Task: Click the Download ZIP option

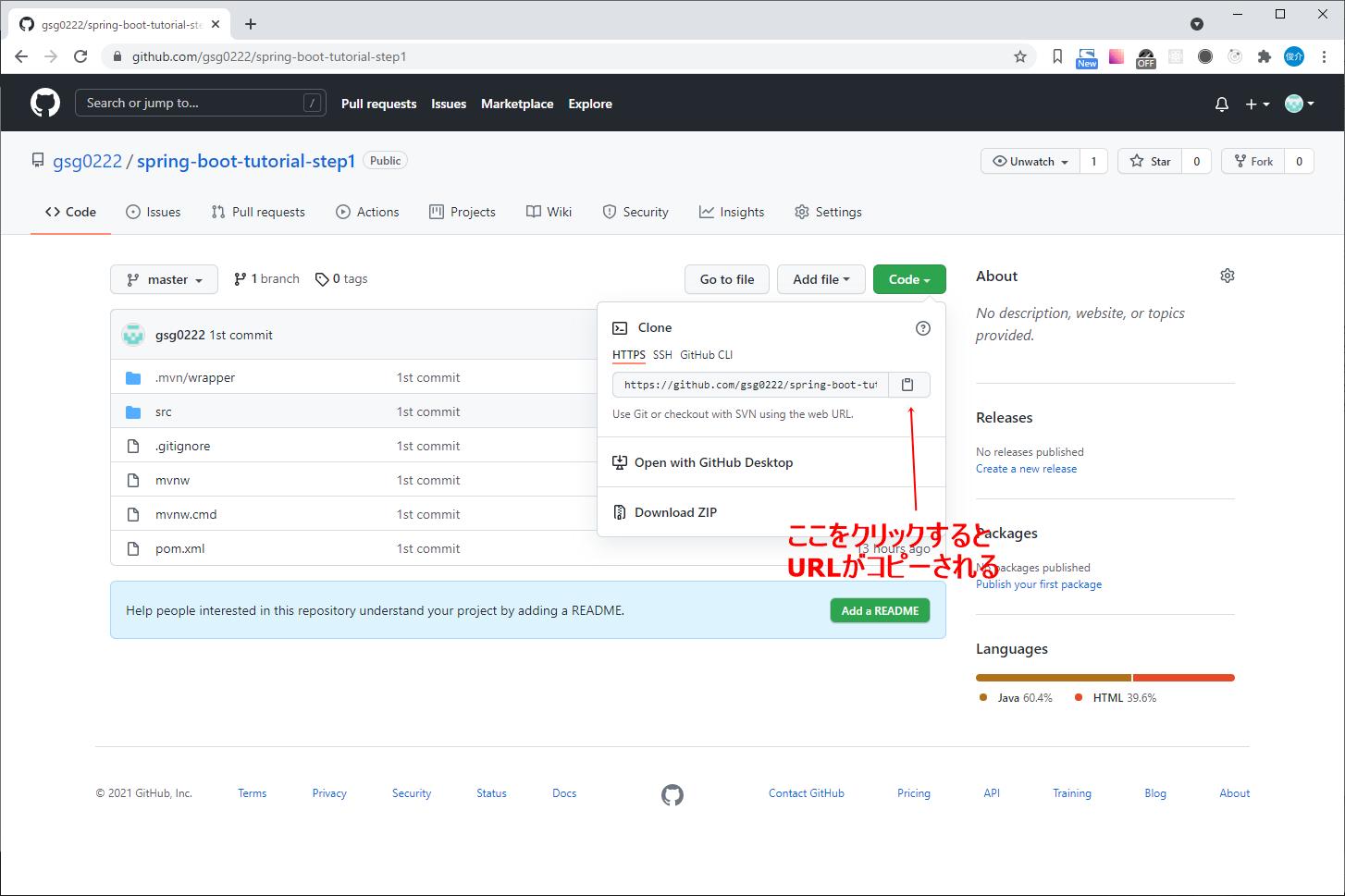Action: [x=676, y=511]
